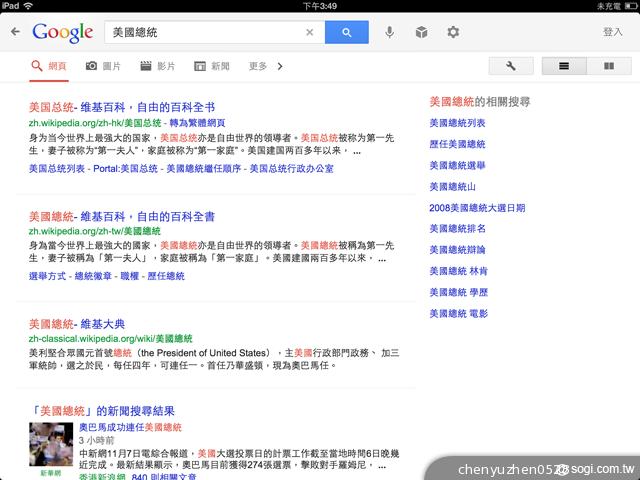Tap the news article thumbnail image
The width and height of the screenshot is (640, 480).
(51, 444)
